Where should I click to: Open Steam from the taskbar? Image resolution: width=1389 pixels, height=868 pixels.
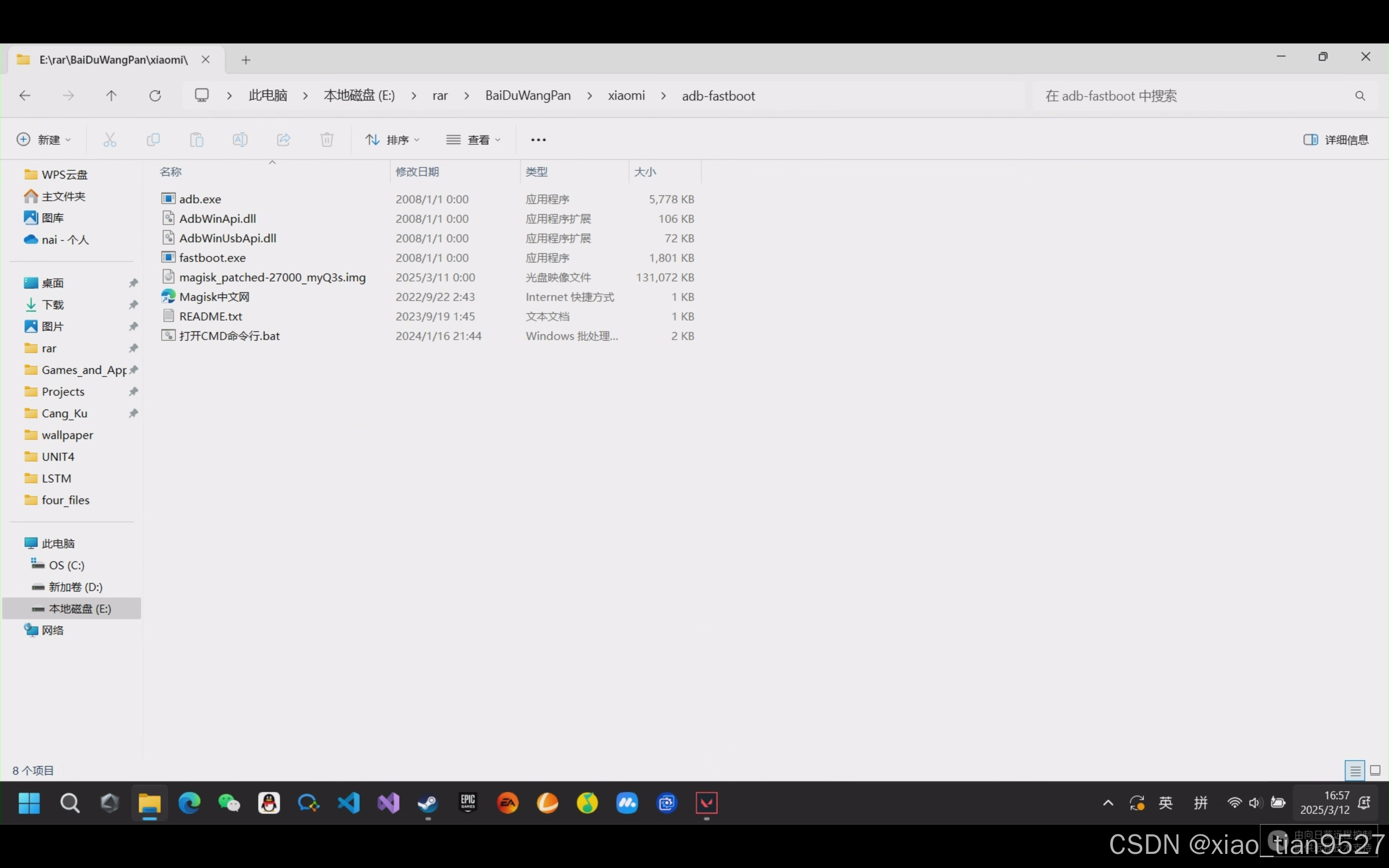428,802
